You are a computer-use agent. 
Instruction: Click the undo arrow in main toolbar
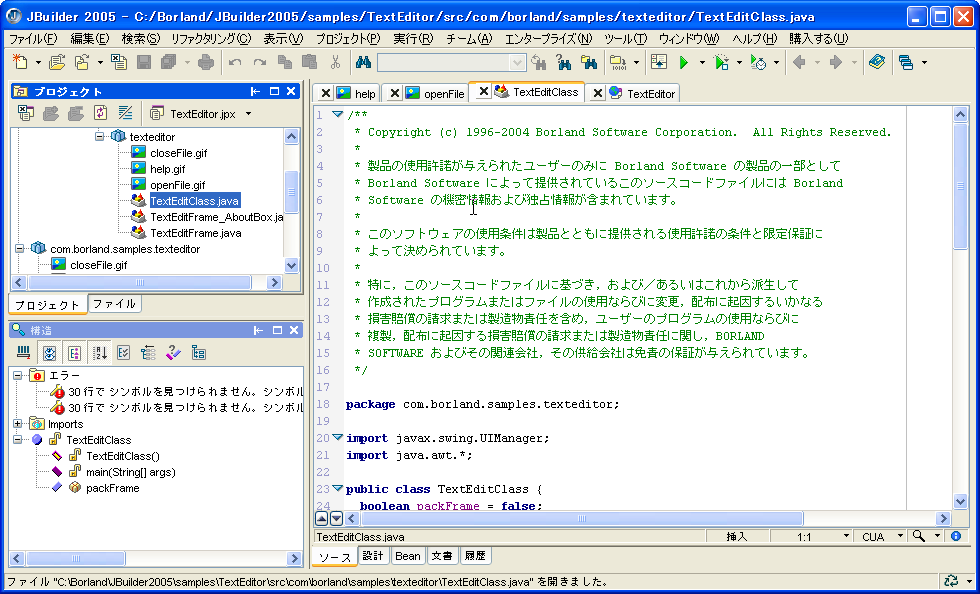tap(235, 62)
